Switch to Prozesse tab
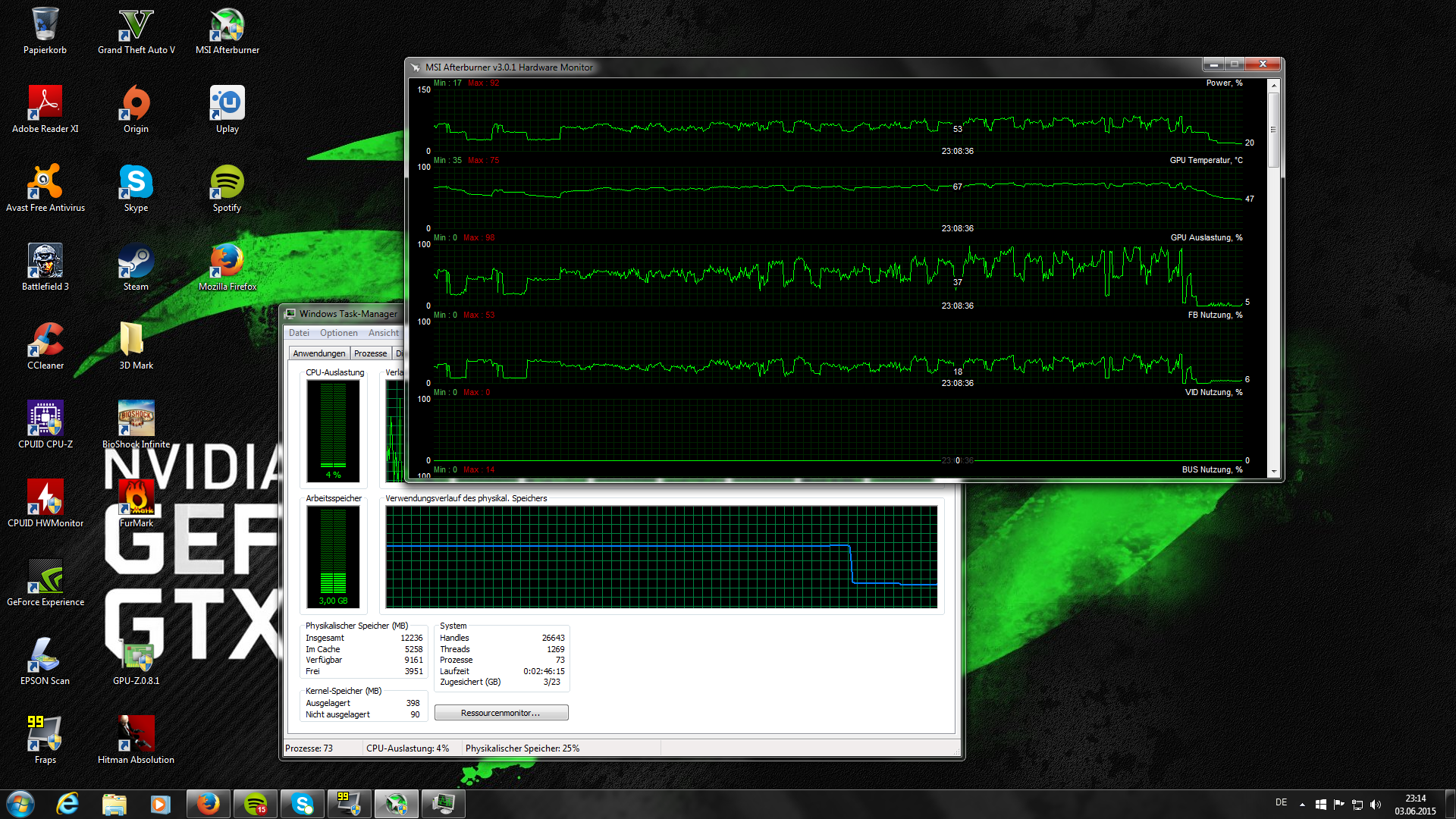 pos(370,353)
